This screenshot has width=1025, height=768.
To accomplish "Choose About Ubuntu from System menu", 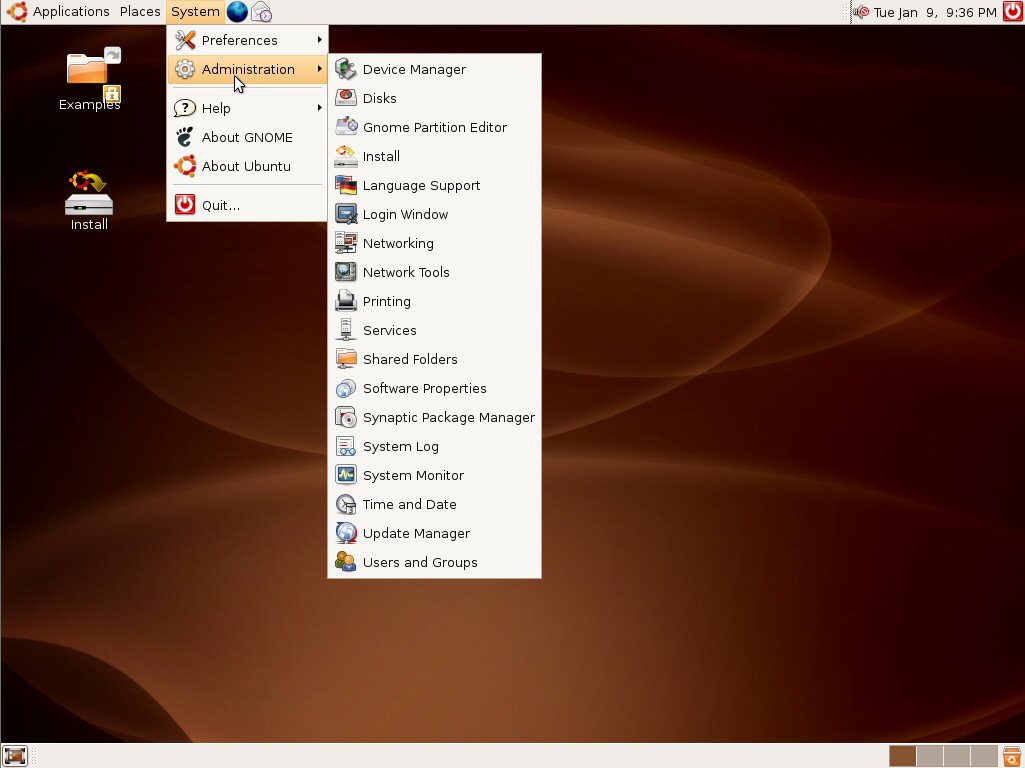I will pyautogui.click(x=247, y=166).
